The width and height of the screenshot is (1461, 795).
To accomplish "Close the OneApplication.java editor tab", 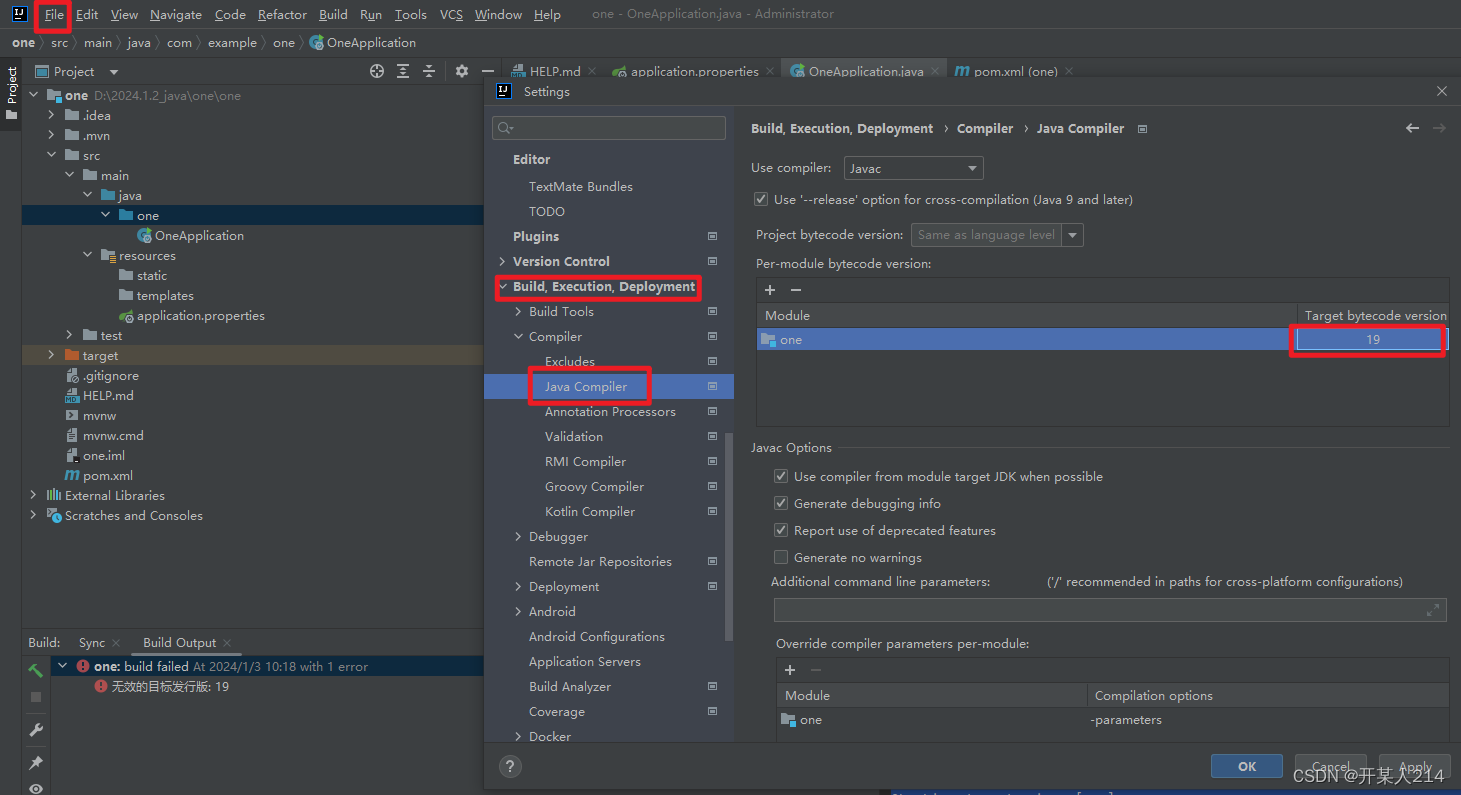I will pos(935,72).
